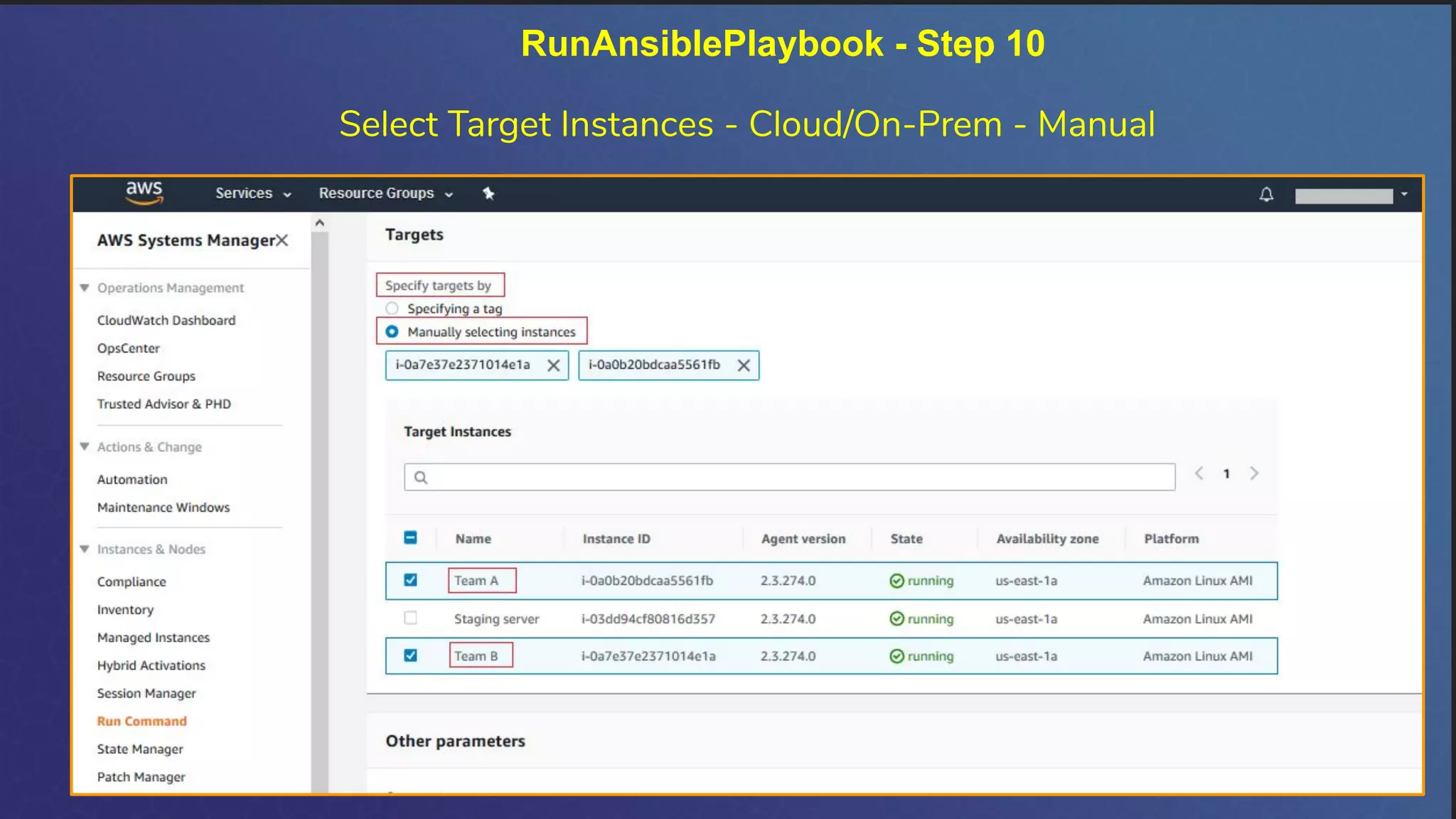Sort by the Name column header

point(473,539)
